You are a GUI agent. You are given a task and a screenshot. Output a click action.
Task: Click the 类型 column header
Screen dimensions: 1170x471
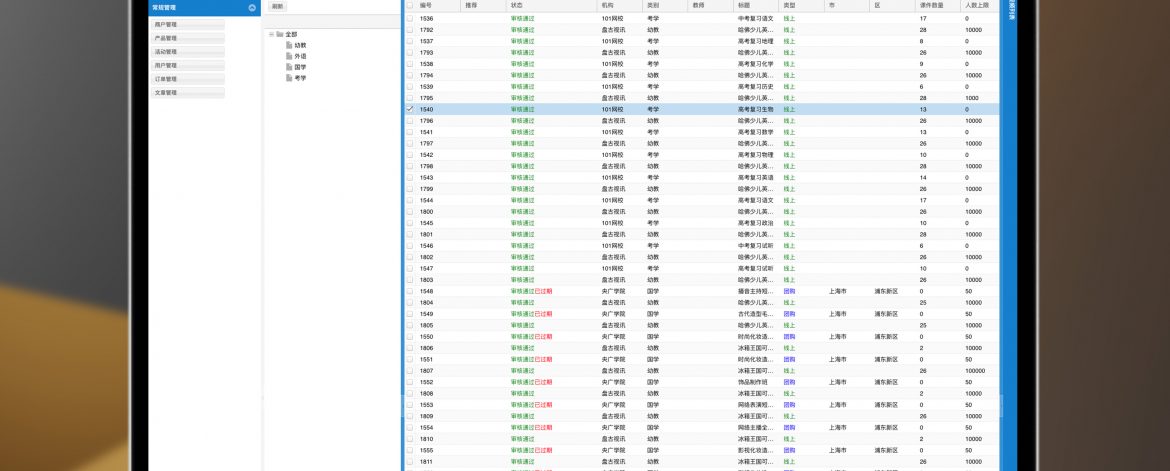(x=801, y=4)
